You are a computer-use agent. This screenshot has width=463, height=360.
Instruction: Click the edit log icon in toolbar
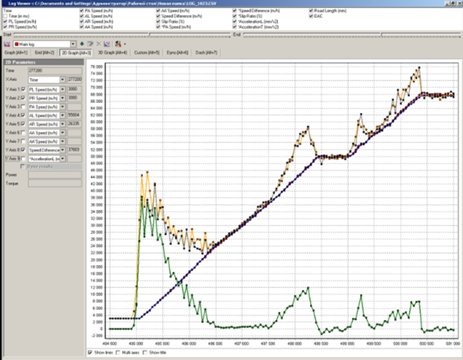point(90,44)
